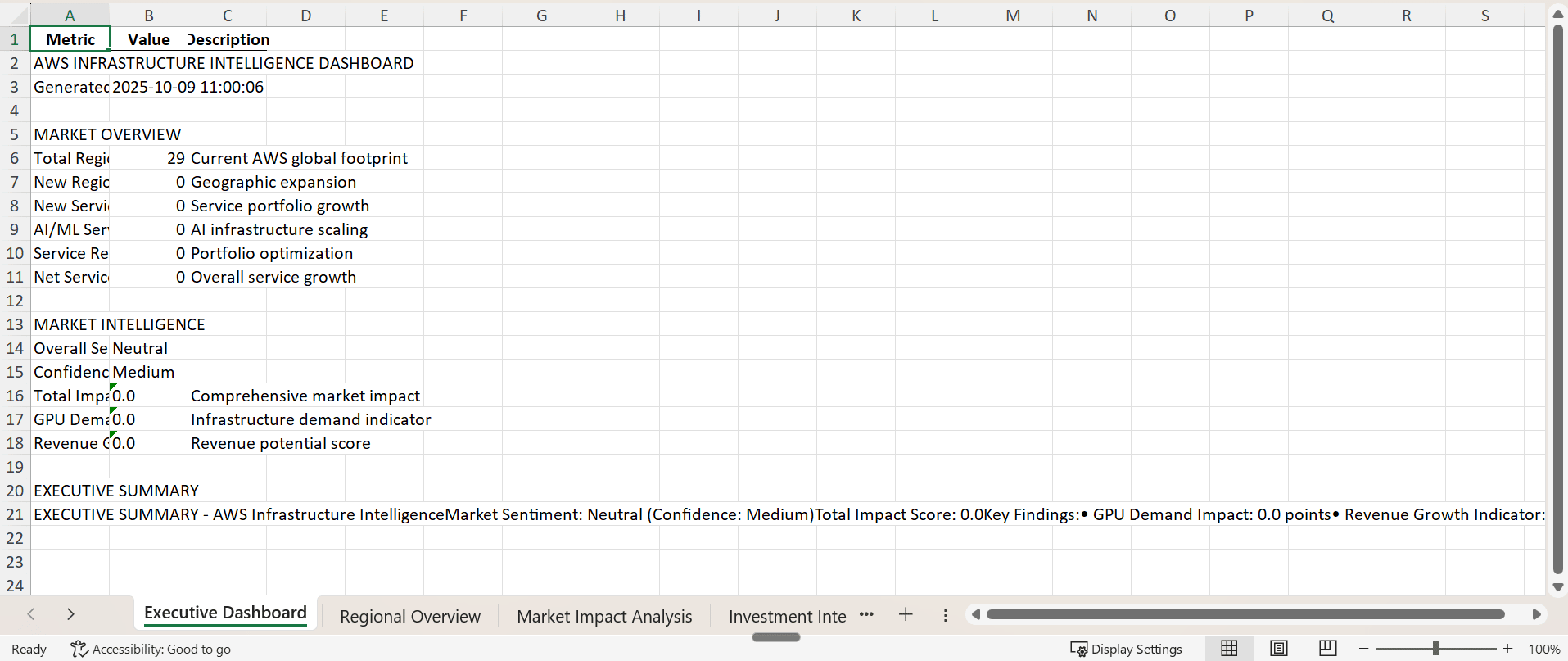Check accessibility status: Good to go
Image resolution: width=1568 pixels, height=661 pixels.
pos(151,649)
